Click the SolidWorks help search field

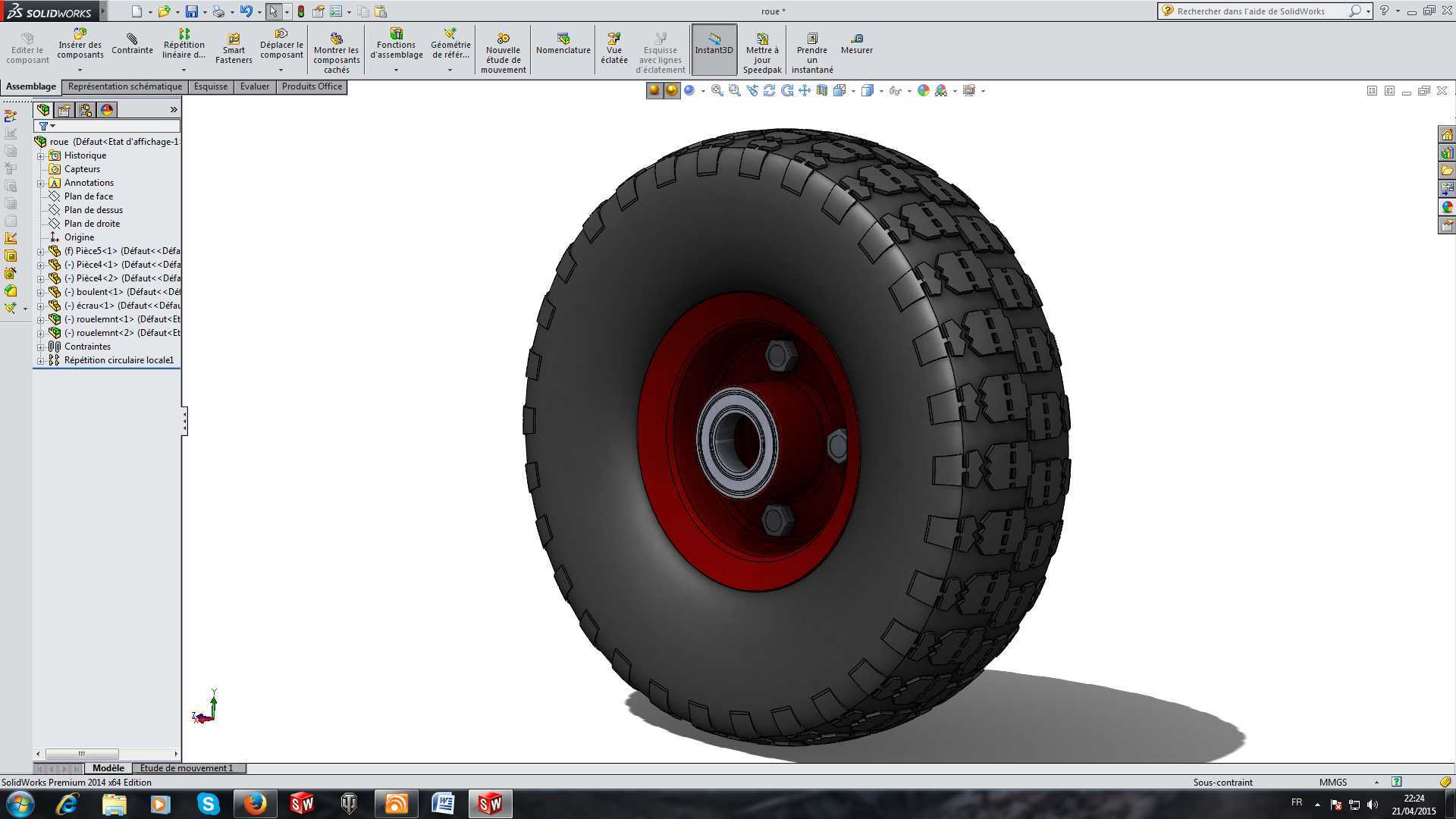click(x=1260, y=11)
